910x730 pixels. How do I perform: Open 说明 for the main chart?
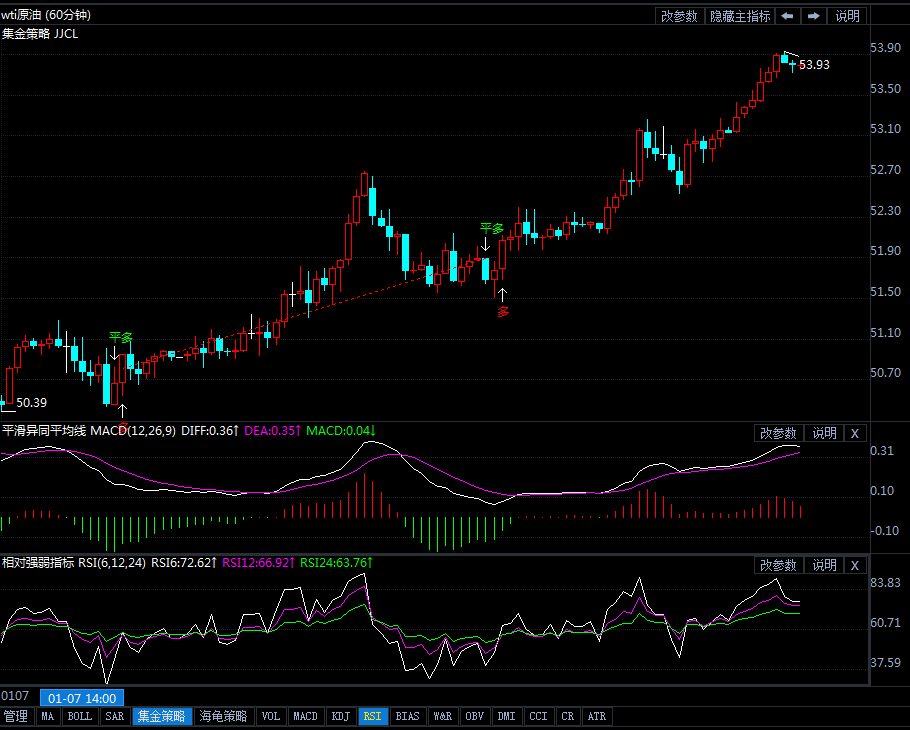[x=847, y=16]
